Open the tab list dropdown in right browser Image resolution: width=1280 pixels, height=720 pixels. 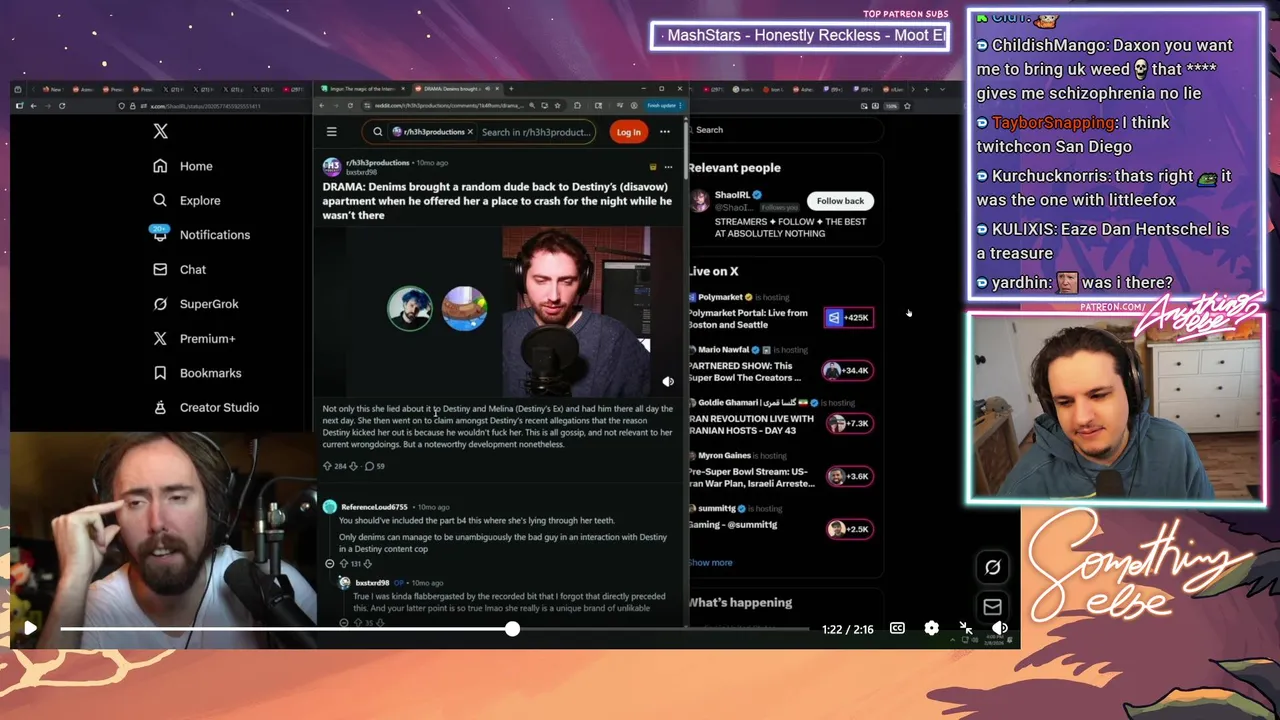pos(942,89)
